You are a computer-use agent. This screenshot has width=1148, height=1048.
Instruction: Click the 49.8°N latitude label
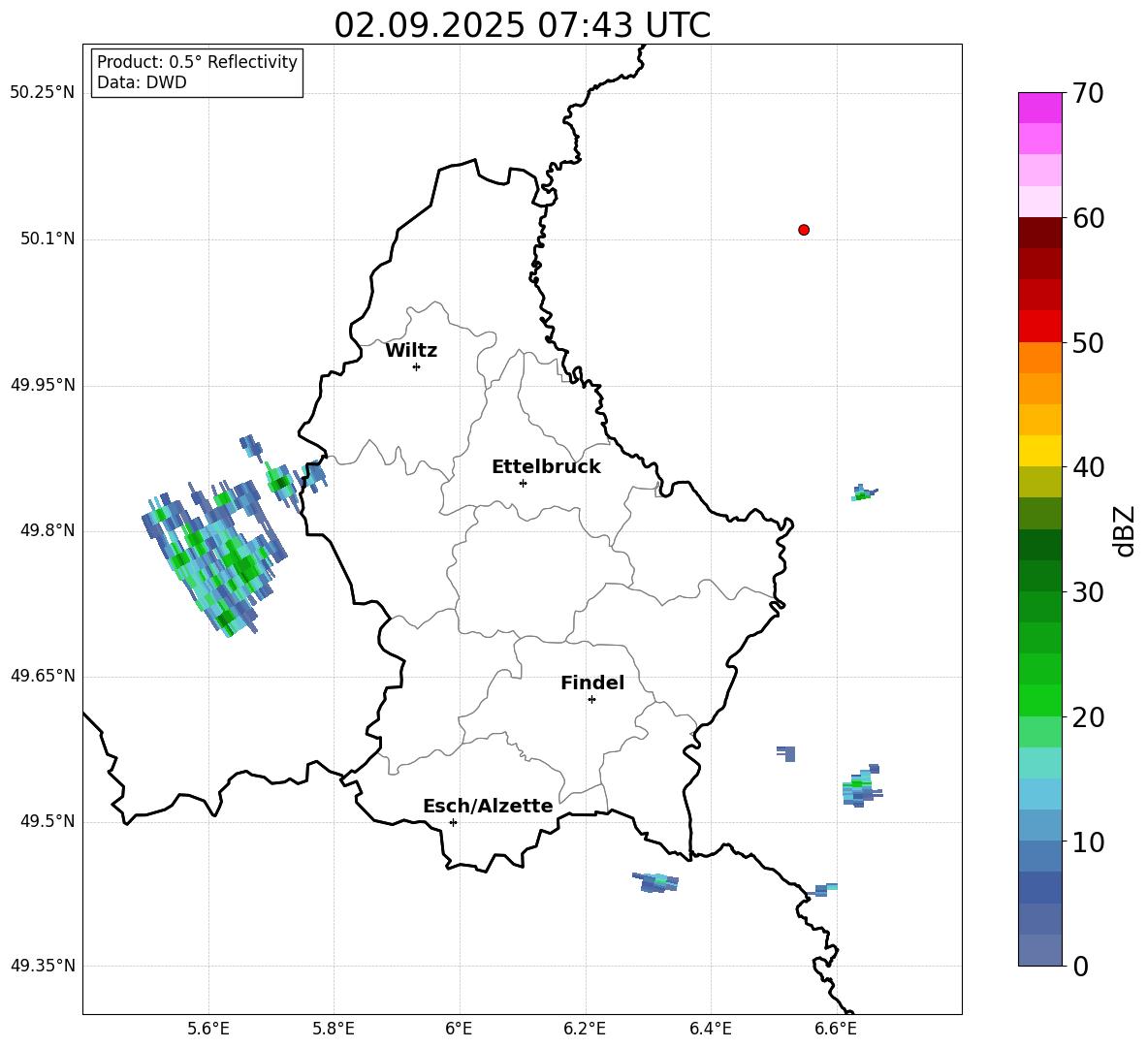pos(48,530)
